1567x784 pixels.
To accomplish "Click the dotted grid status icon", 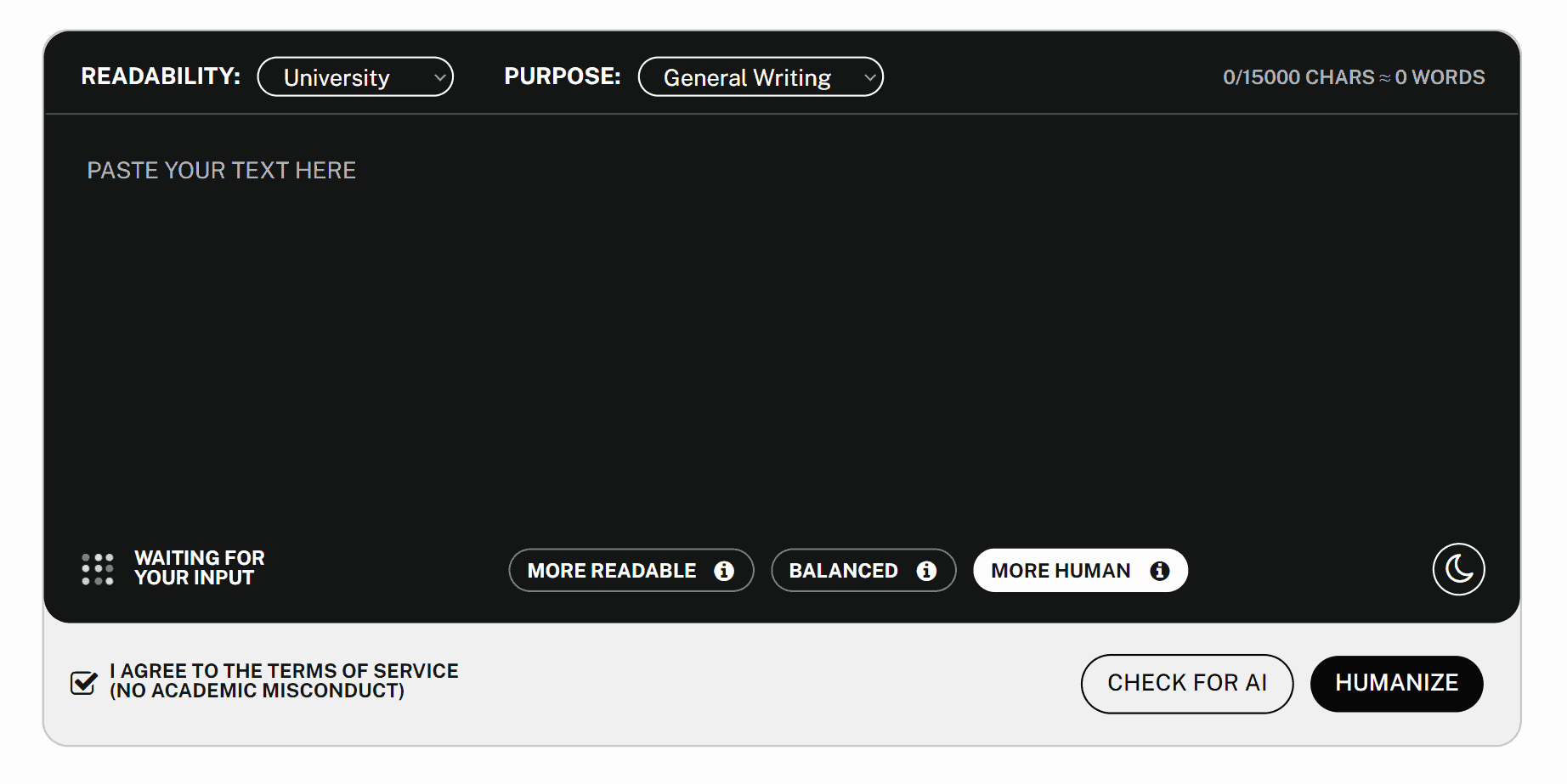I will [x=98, y=569].
